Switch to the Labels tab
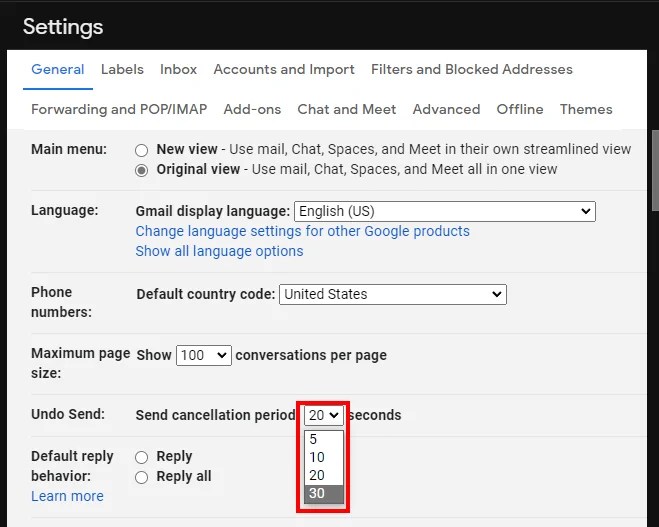 (x=122, y=69)
